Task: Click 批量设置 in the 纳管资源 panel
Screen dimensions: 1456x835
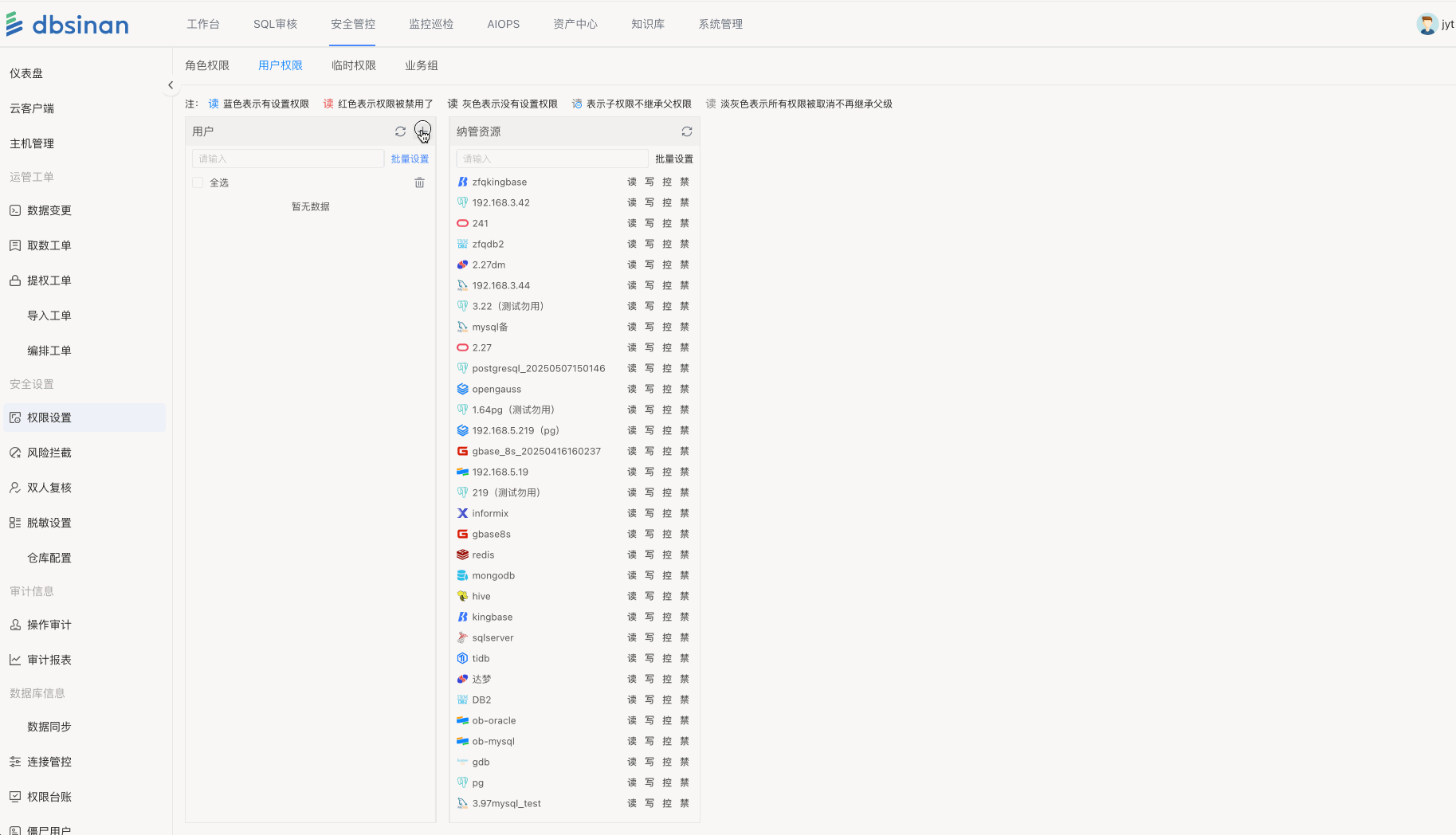Action: [673, 159]
